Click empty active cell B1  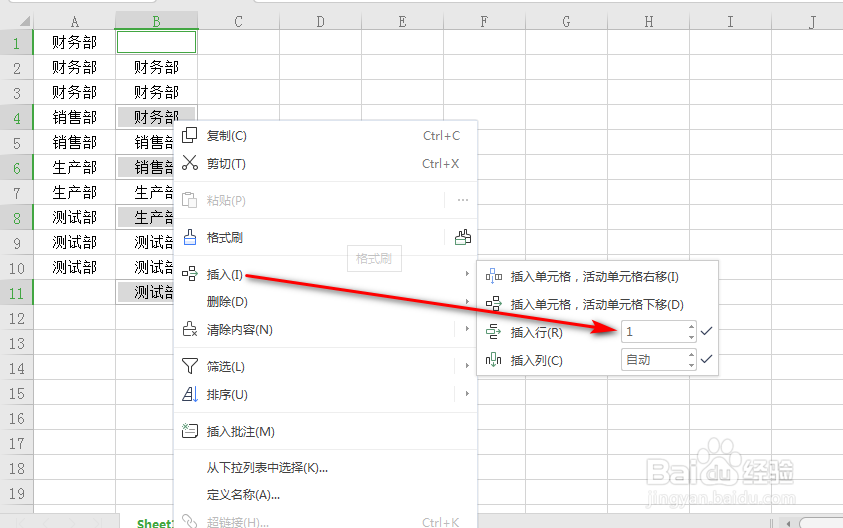click(156, 42)
